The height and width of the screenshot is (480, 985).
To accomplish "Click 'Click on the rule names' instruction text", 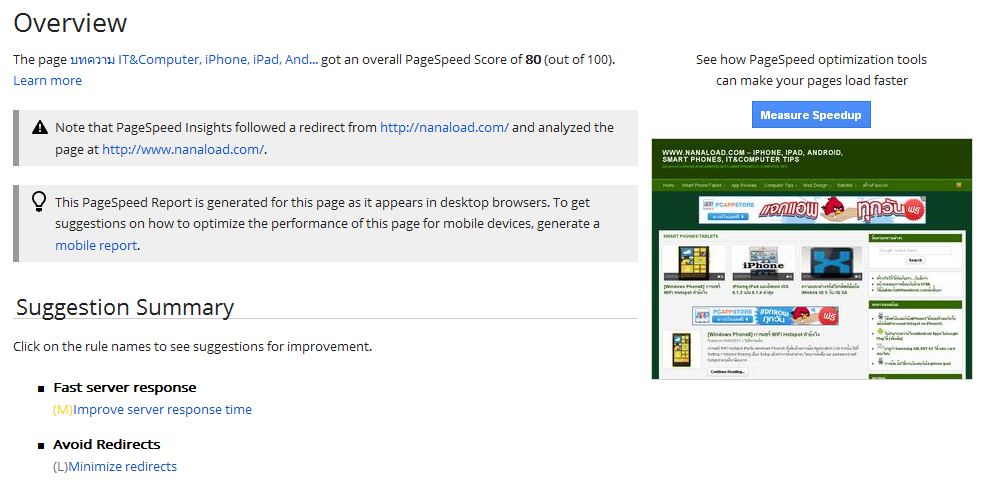I will [192, 346].
